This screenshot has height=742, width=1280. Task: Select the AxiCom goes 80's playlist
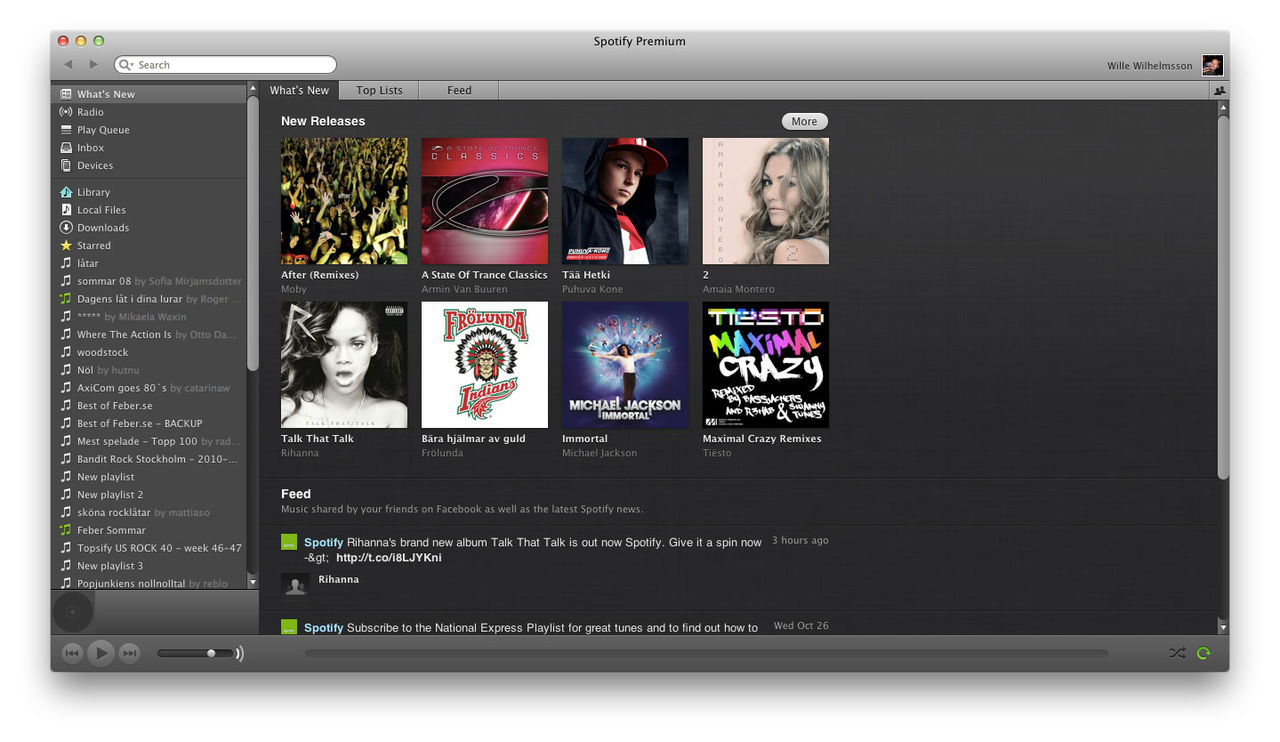pos(148,388)
